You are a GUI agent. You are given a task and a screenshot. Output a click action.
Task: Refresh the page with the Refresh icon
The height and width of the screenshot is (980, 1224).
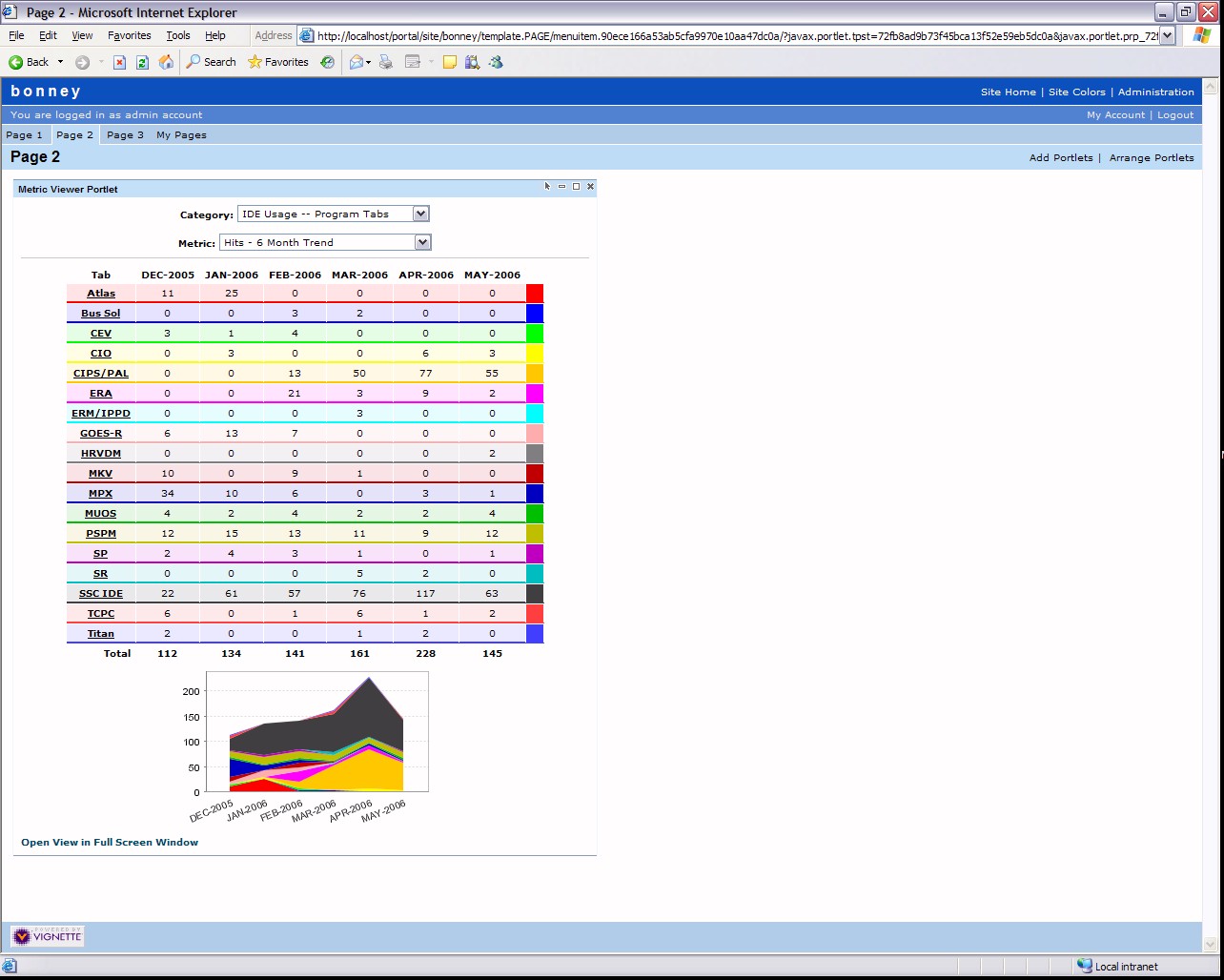(x=142, y=62)
